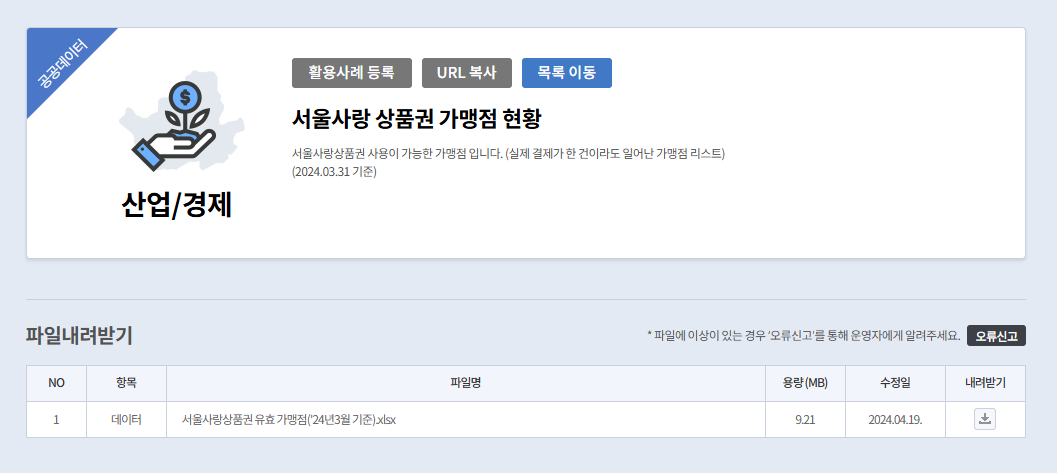Click the 용량(MB) column header
The width and height of the screenshot is (1057, 473).
coord(805,383)
